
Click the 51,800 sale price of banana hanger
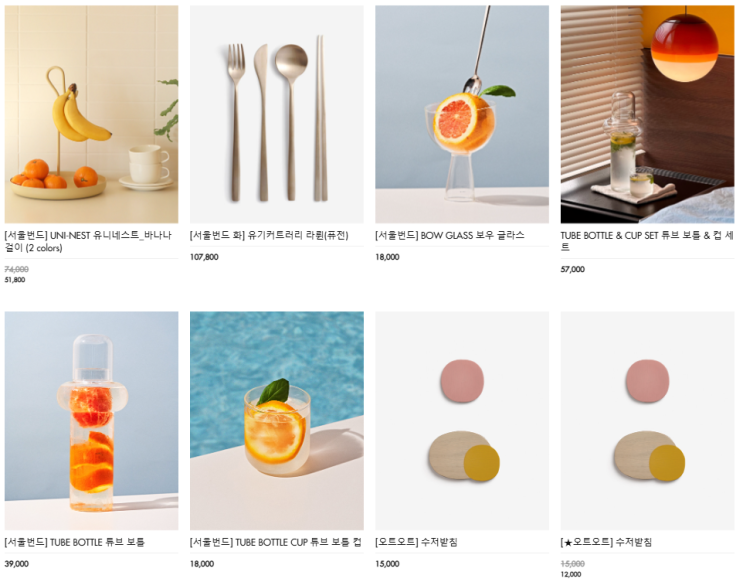pyautogui.click(x=15, y=280)
